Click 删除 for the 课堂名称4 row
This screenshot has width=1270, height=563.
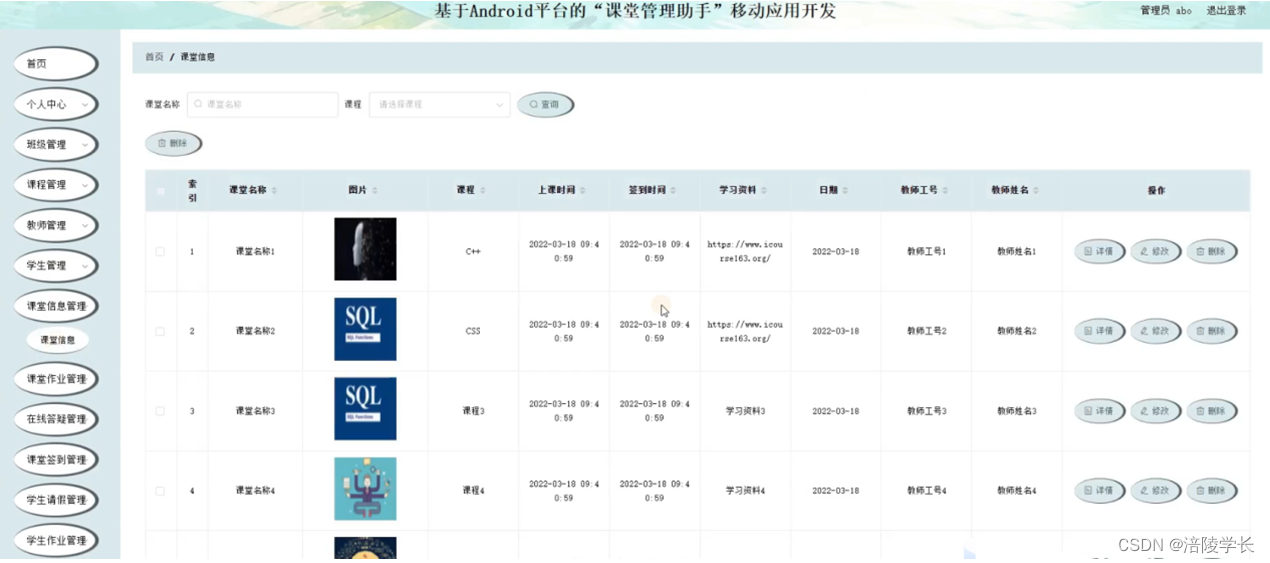(x=1211, y=491)
